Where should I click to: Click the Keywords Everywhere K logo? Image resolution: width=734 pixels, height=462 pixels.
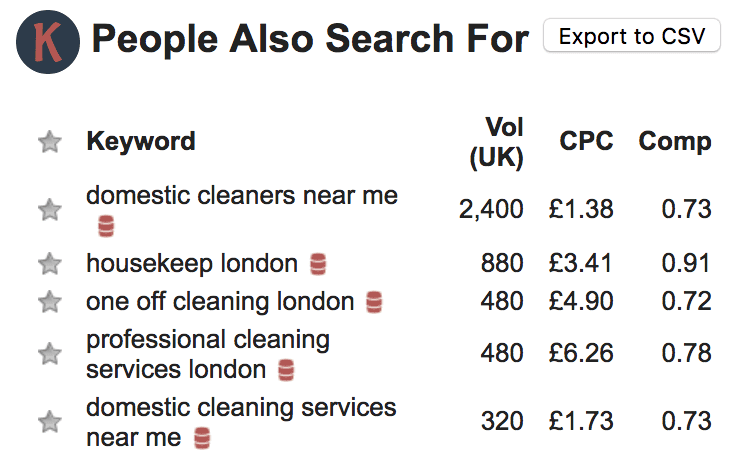click(x=48, y=42)
